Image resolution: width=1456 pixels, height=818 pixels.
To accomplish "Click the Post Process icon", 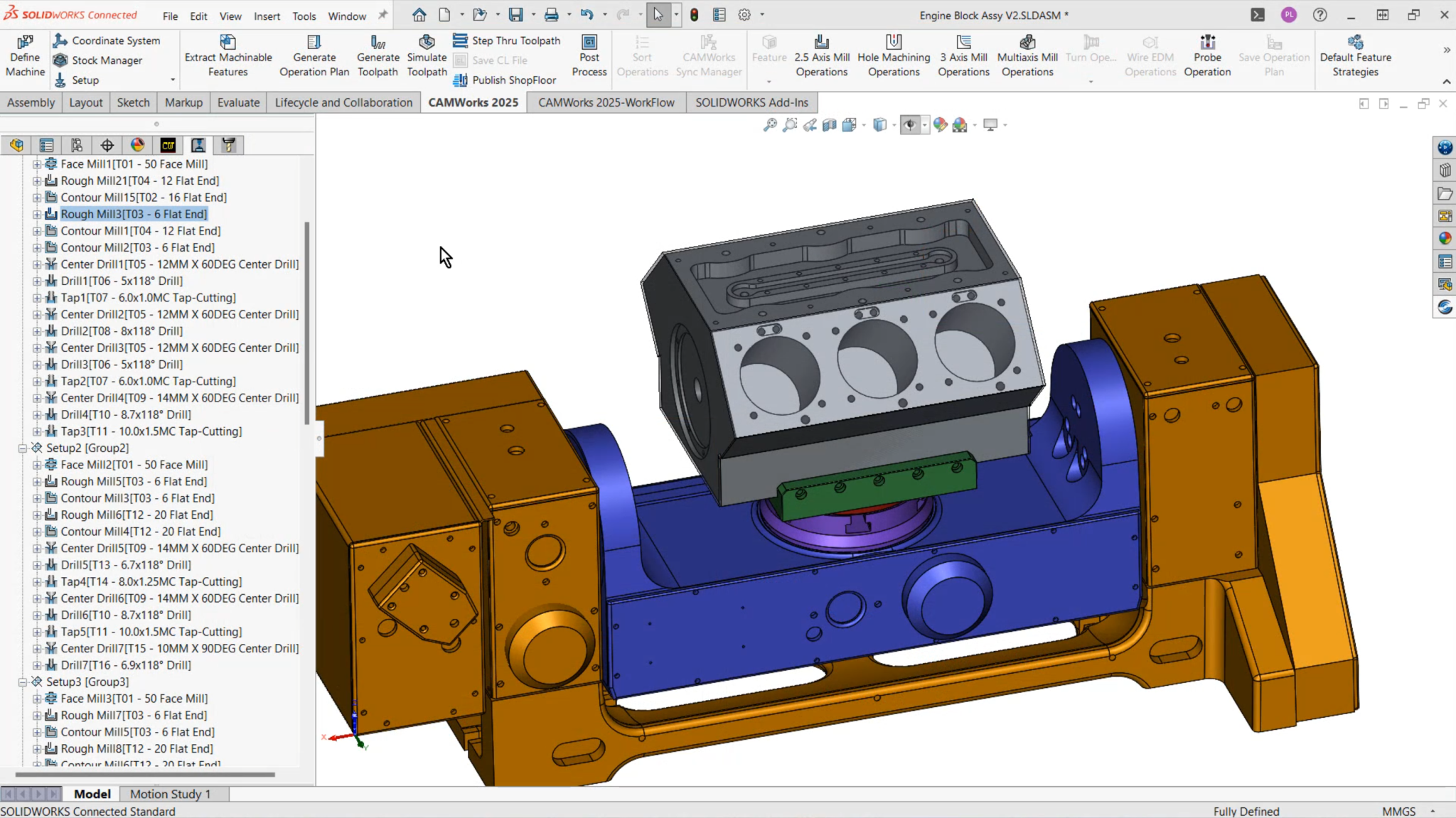I will 589,55.
